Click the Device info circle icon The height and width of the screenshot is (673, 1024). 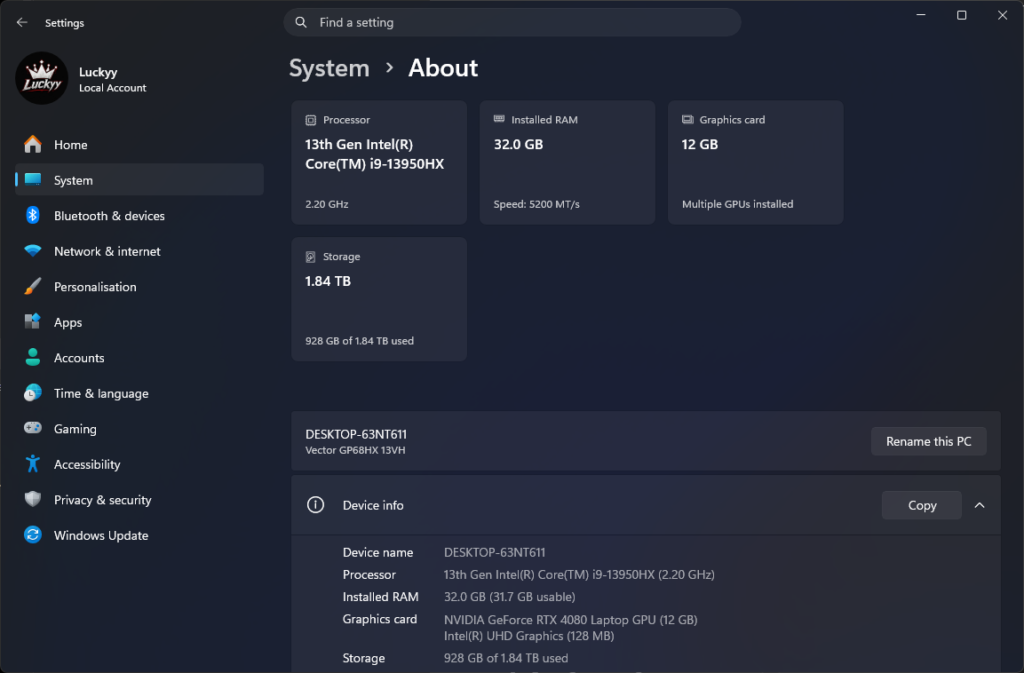pyautogui.click(x=315, y=505)
